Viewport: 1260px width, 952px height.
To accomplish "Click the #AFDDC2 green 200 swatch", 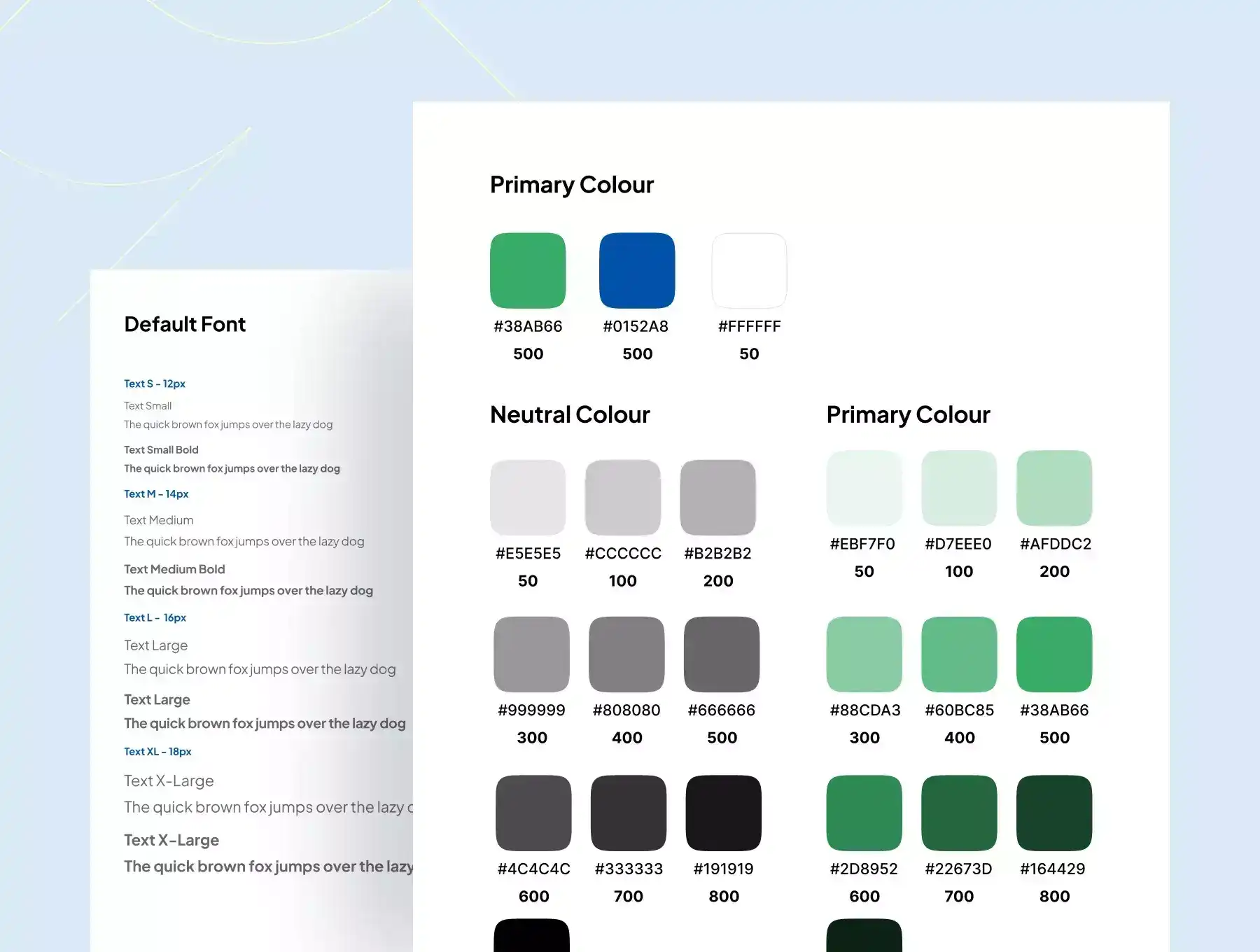I will click(x=1054, y=488).
